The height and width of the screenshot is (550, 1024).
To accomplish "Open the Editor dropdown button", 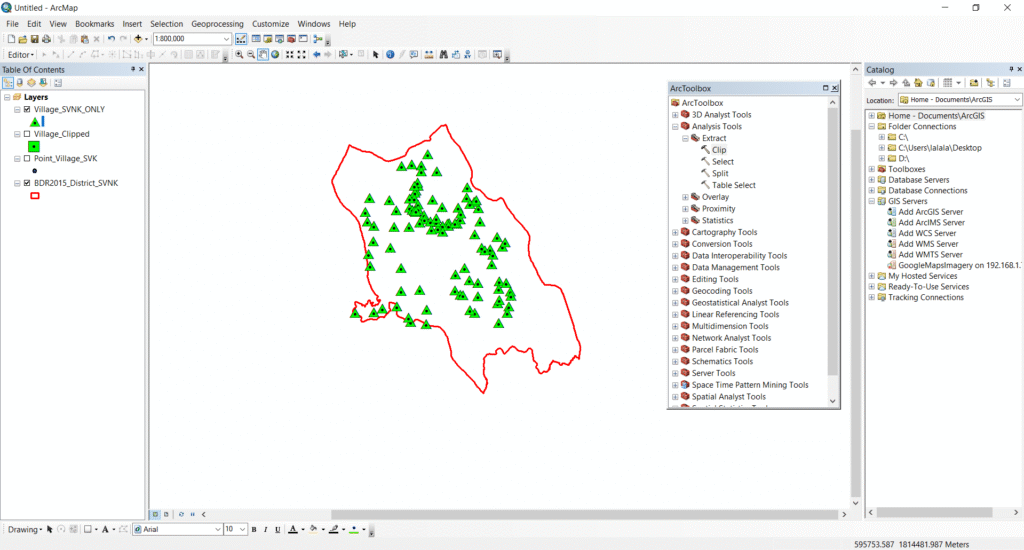I will click(x=21, y=55).
